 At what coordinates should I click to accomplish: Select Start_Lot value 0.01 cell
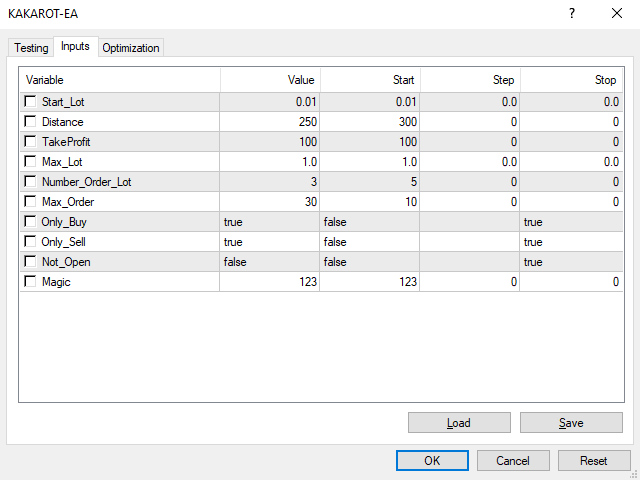270,102
